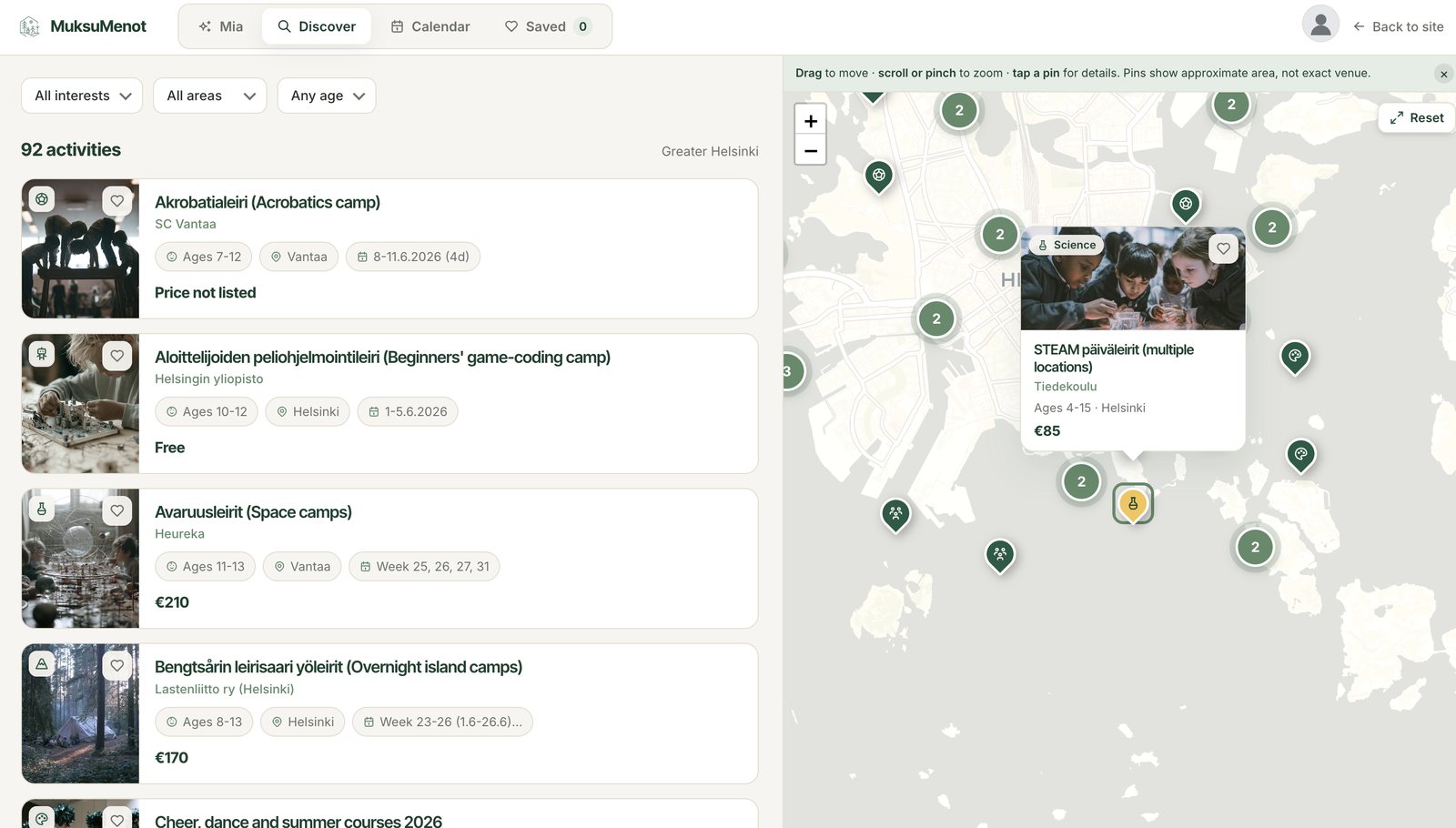The height and width of the screenshot is (828, 1456).
Task: Click the €210 price
Action: pos(172,601)
